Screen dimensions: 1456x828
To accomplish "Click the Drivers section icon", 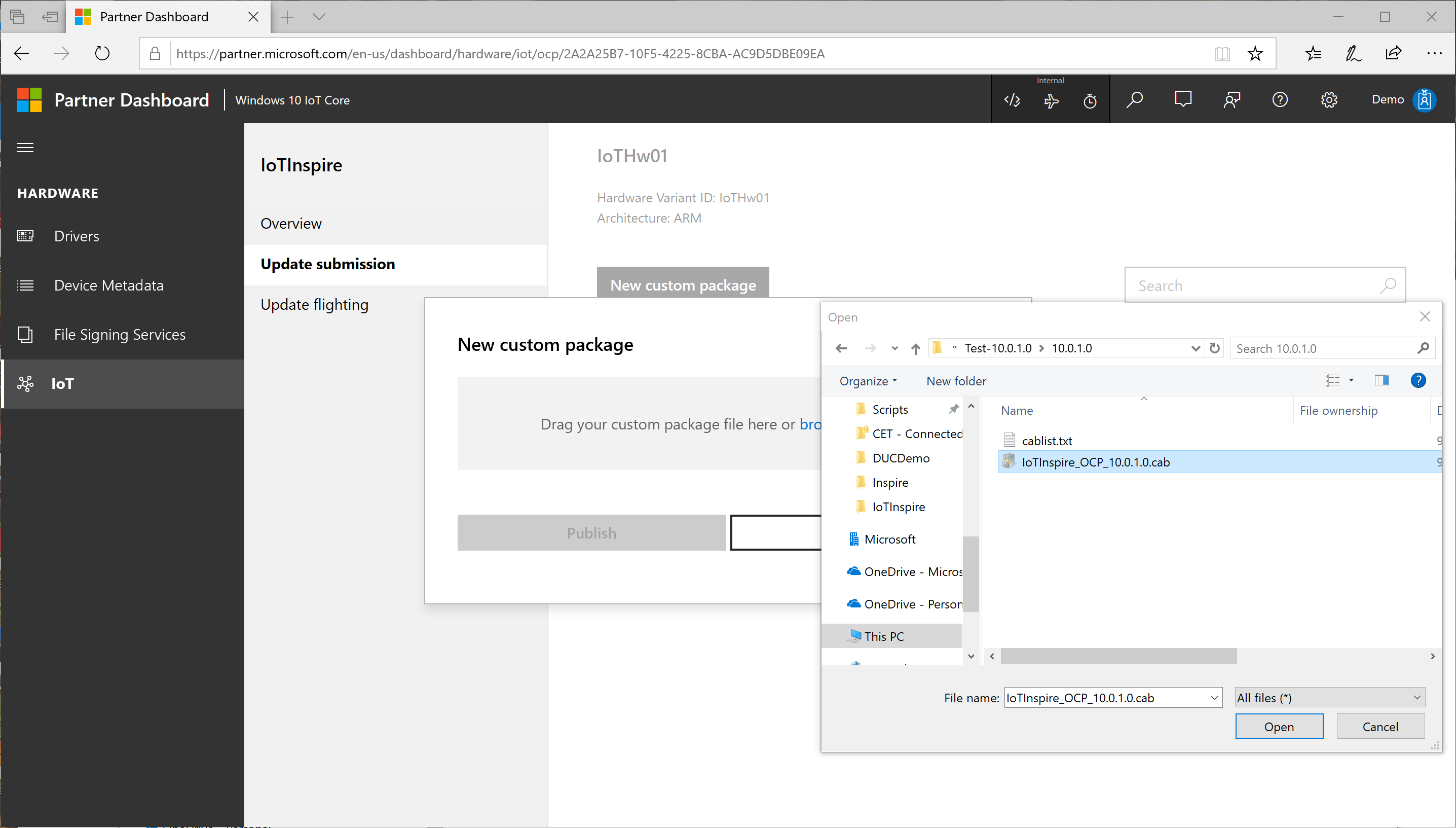I will click(25, 235).
